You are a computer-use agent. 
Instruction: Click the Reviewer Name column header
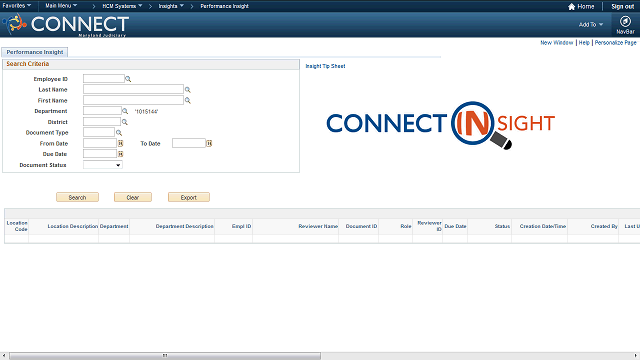[x=318, y=226]
